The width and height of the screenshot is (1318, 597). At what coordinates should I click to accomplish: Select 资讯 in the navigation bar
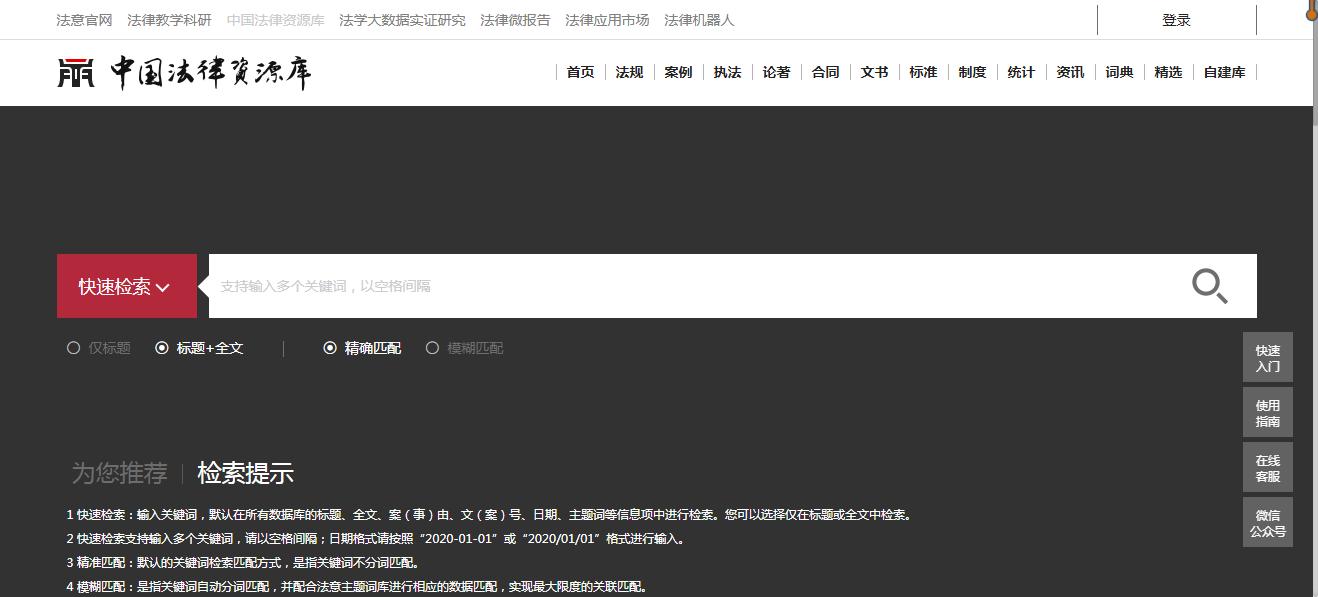click(1070, 72)
